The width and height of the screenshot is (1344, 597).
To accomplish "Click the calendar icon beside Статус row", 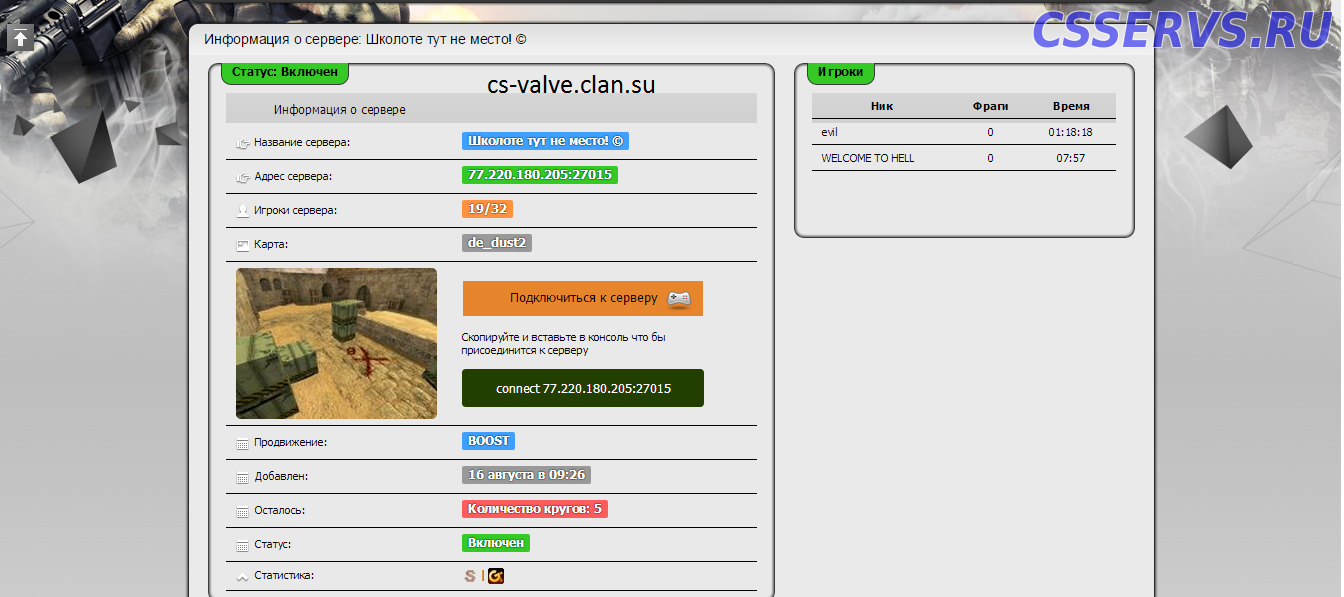I will (242, 546).
